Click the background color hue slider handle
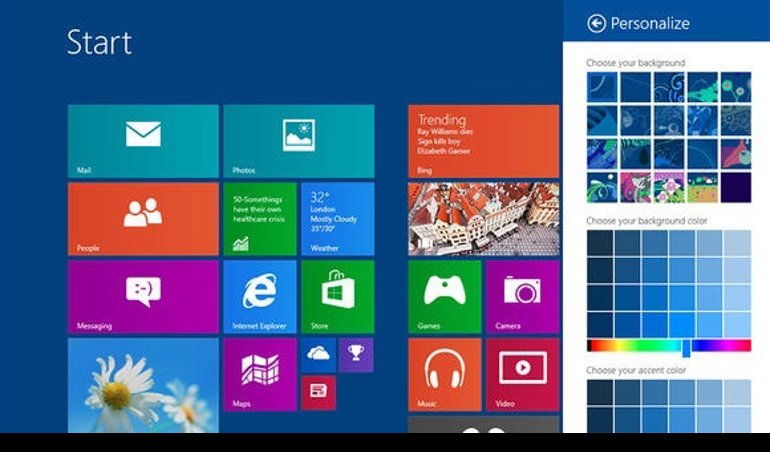Image resolution: width=770 pixels, height=452 pixels. [687, 347]
